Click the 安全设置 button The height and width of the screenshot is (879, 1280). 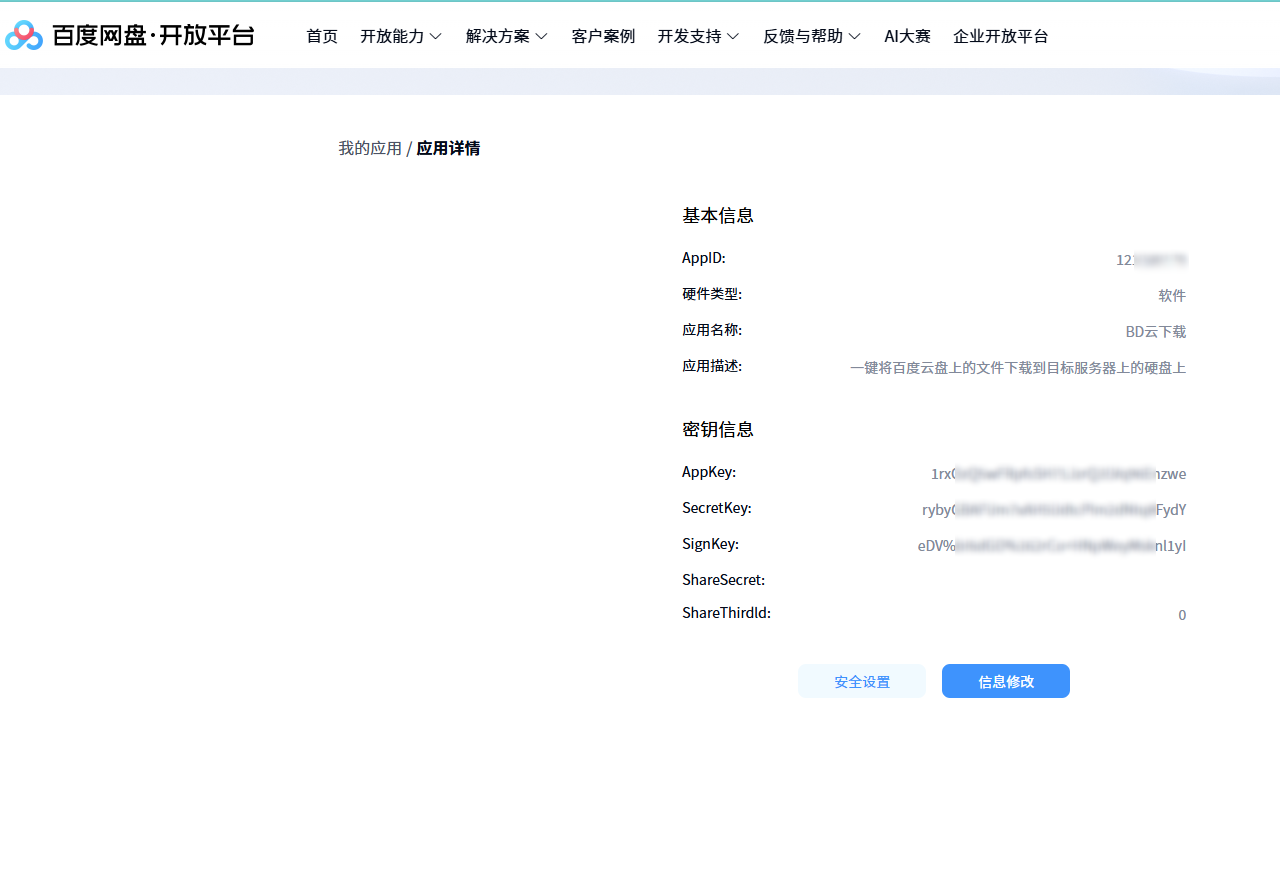pyautogui.click(x=861, y=681)
